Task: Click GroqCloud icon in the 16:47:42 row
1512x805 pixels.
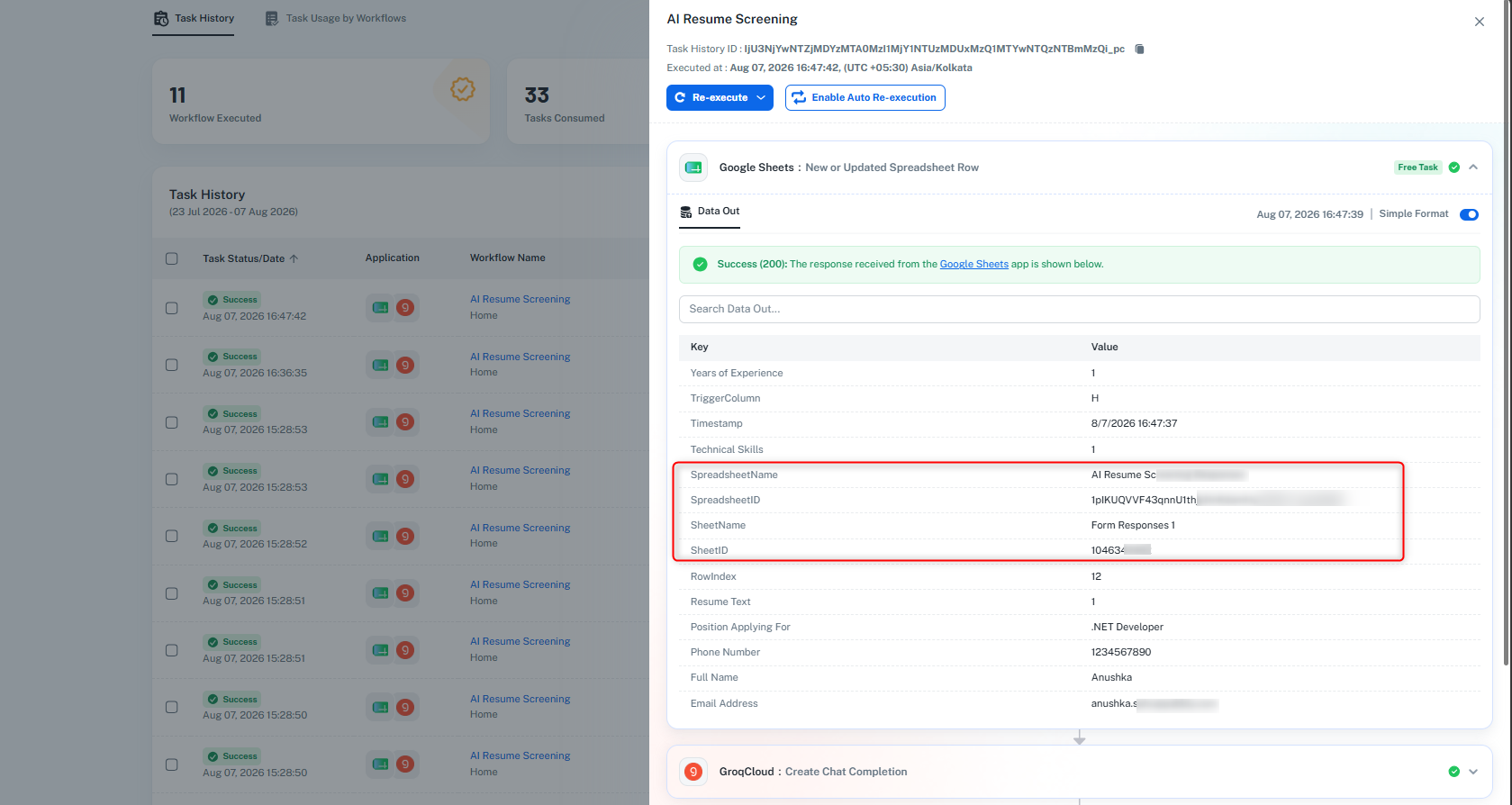Action: [x=405, y=308]
